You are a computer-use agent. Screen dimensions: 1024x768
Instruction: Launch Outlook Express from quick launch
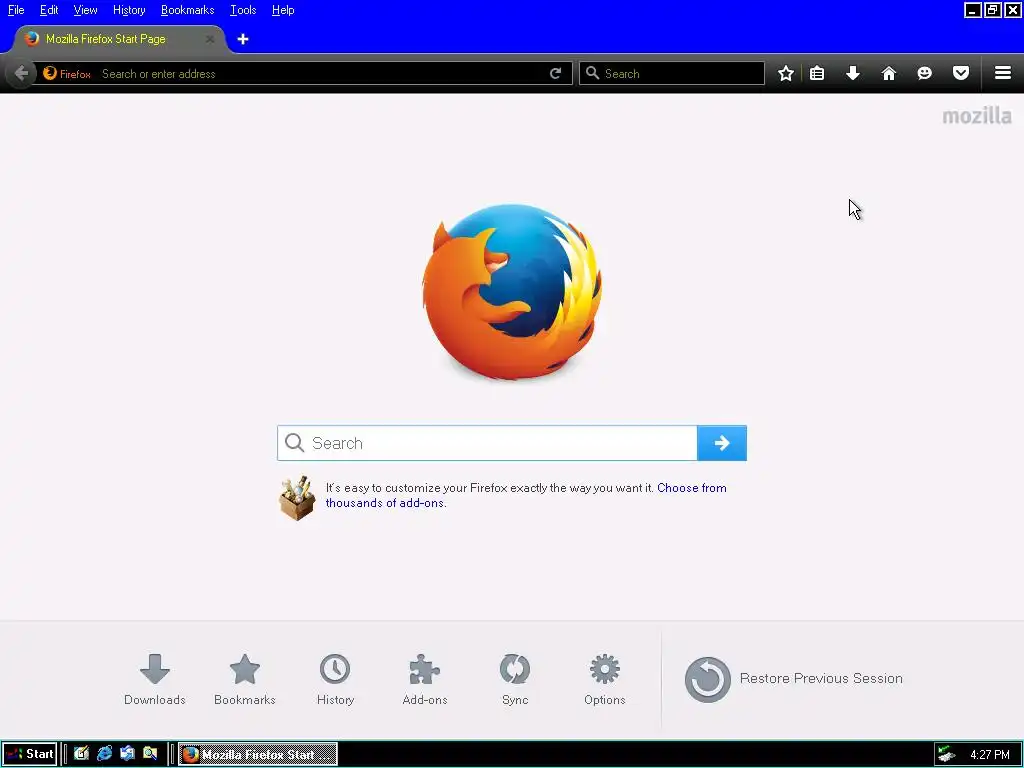[x=127, y=754]
